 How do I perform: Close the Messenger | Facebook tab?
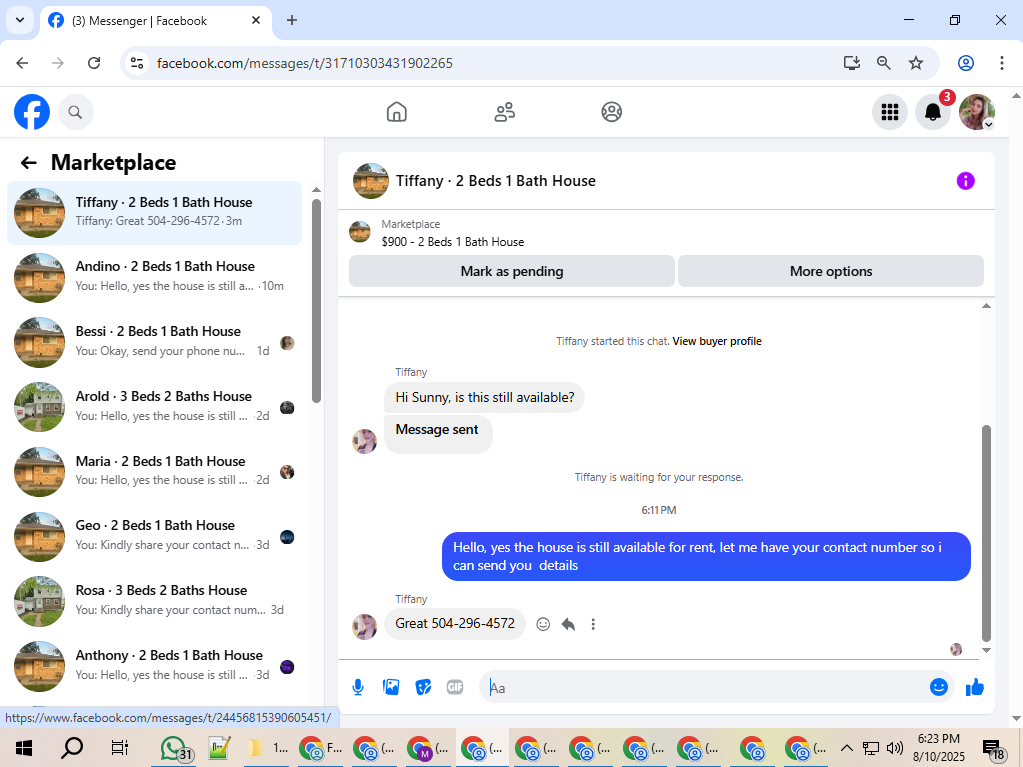point(256,20)
